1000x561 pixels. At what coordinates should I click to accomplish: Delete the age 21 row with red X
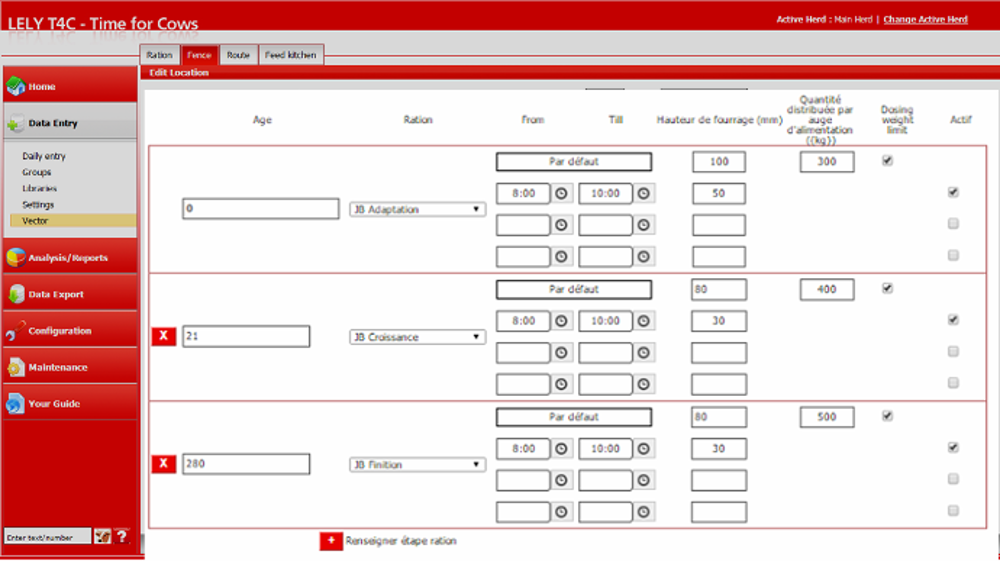[x=164, y=336]
